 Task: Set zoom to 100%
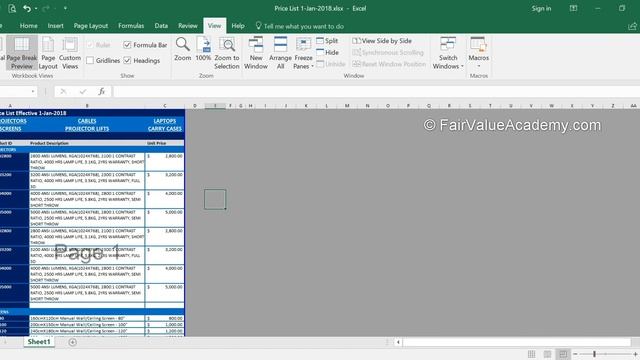coord(203,49)
